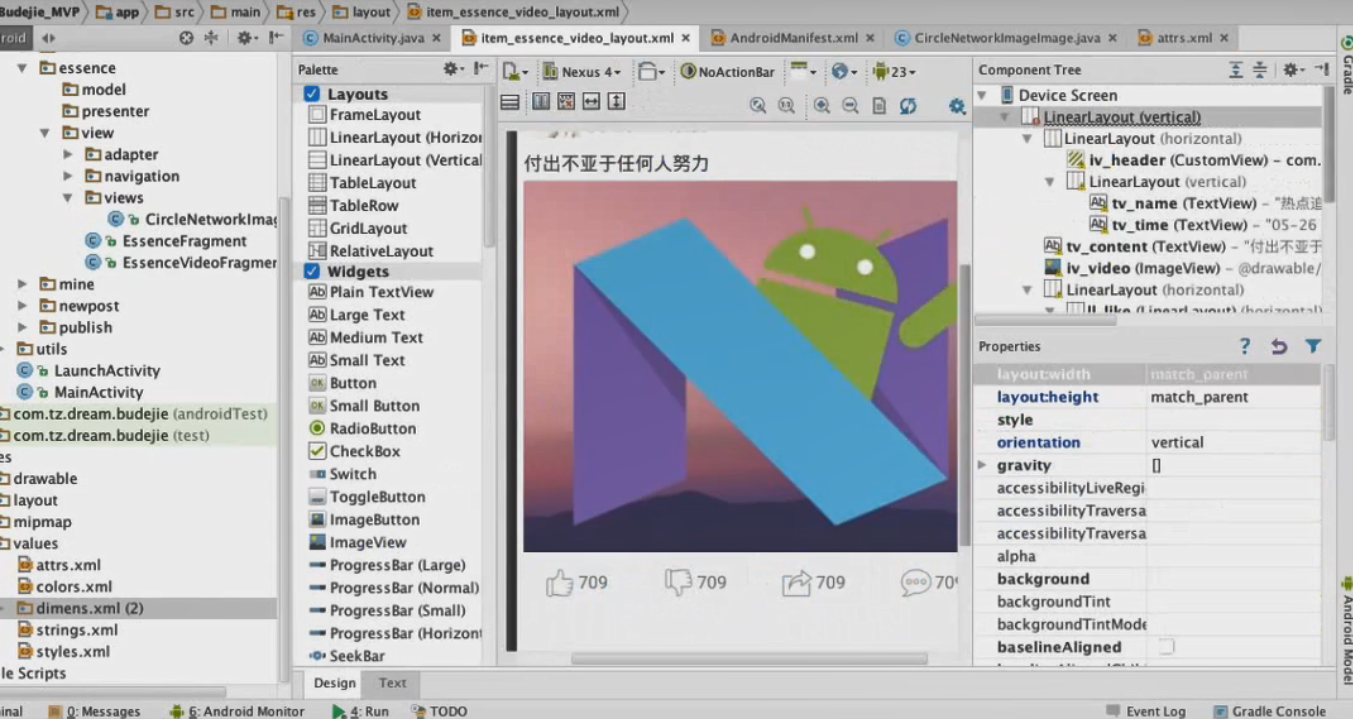Image resolution: width=1353 pixels, height=719 pixels.
Task: Click the zoom out magnifier icon
Action: pyautogui.click(x=850, y=105)
